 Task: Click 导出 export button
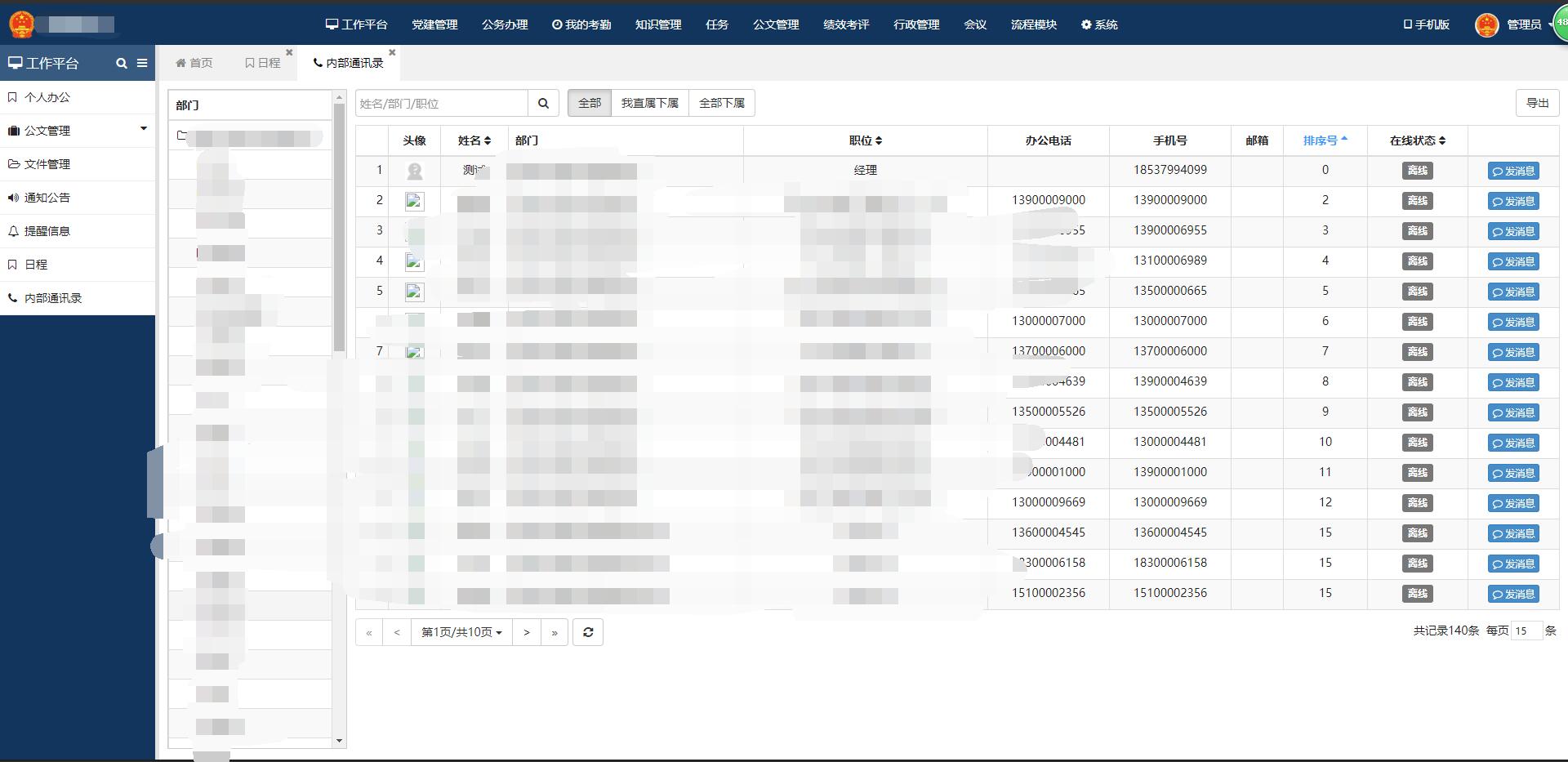click(x=1537, y=103)
